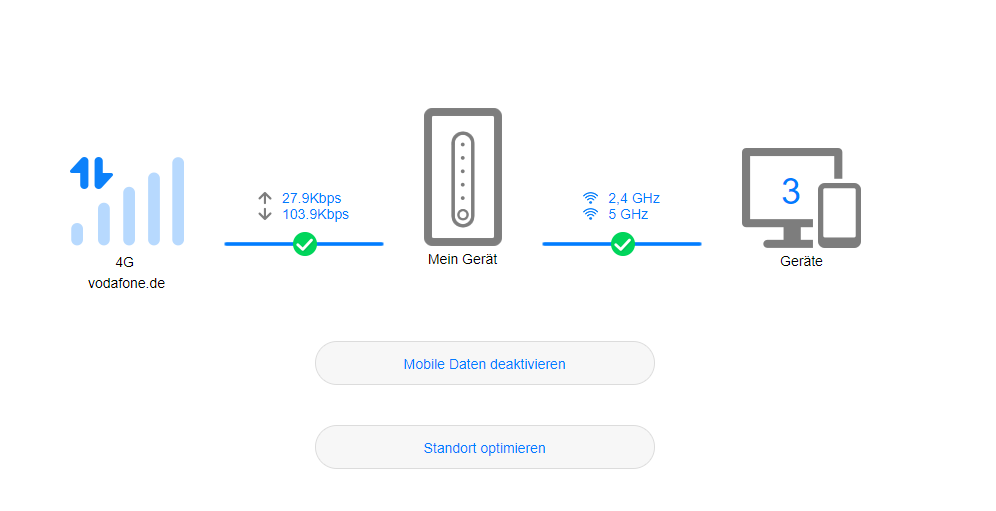Click the number 3 device count

tap(790, 191)
